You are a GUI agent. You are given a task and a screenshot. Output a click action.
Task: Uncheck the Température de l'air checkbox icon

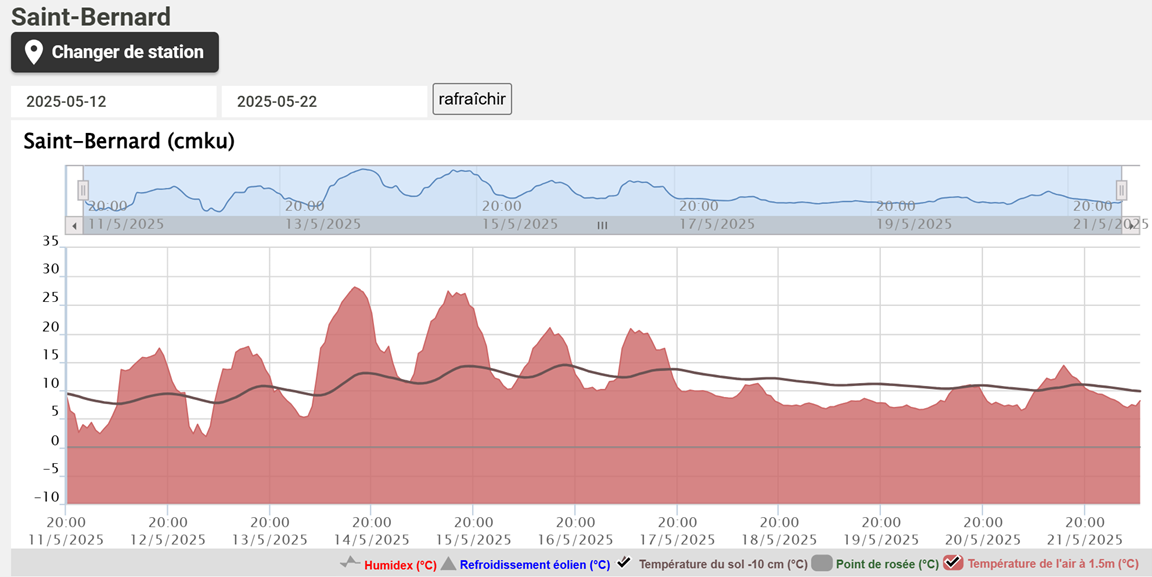[x=953, y=563]
